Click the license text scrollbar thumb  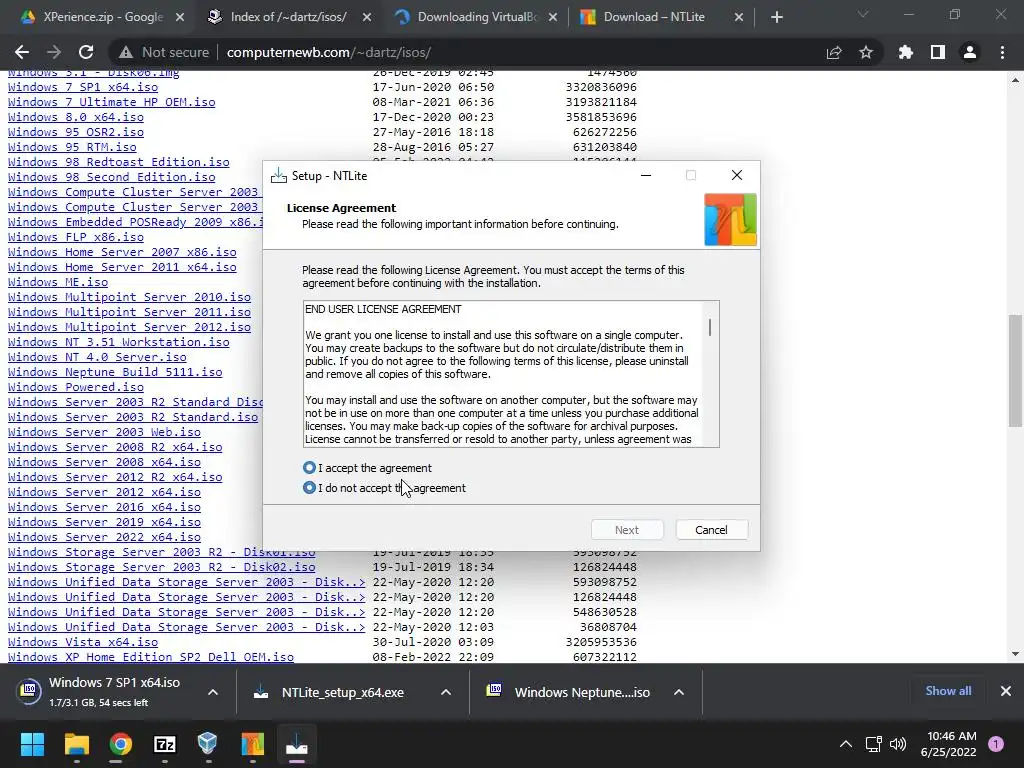click(x=710, y=327)
